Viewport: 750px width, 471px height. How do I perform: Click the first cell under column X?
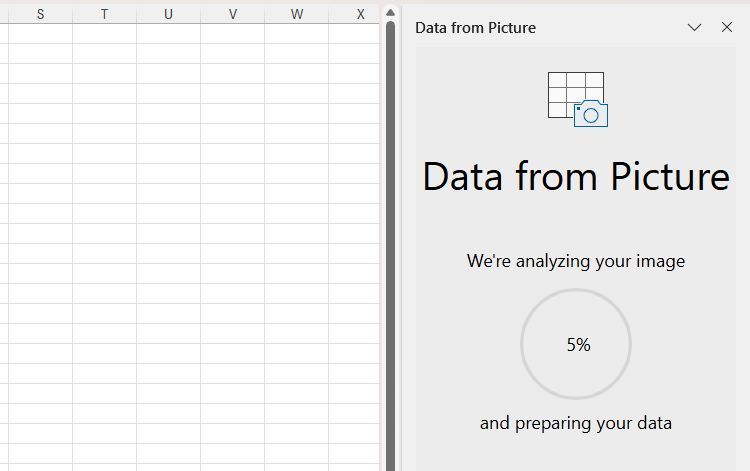(x=355, y=33)
